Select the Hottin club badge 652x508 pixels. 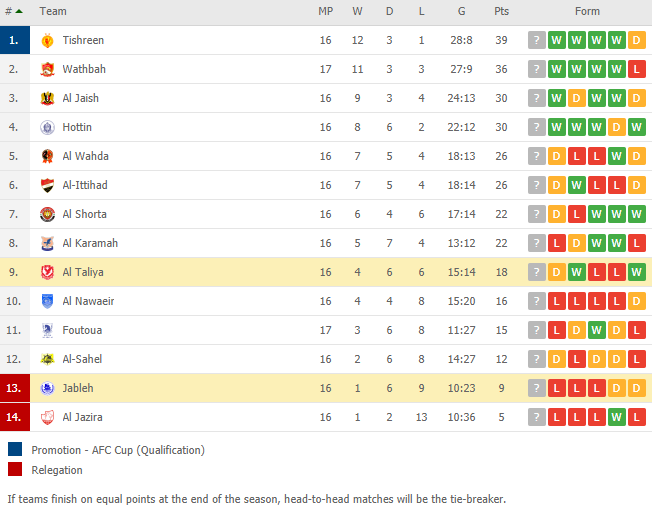pyautogui.click(x=47, y=127)
